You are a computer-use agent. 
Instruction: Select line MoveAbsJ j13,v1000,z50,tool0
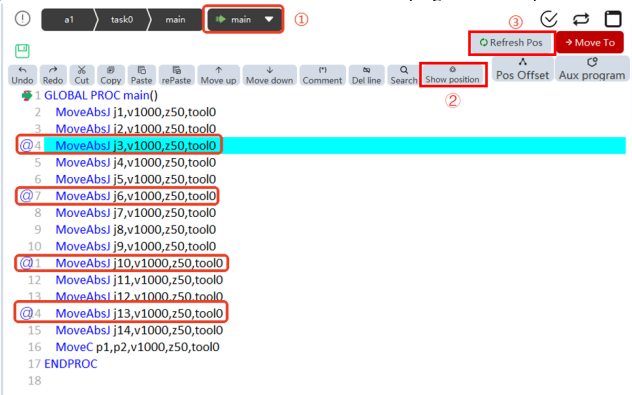tap(139, 314)
